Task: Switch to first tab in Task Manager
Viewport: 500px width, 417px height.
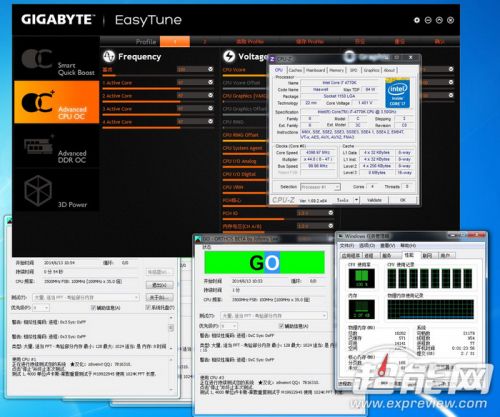Action: click(351, 256)
